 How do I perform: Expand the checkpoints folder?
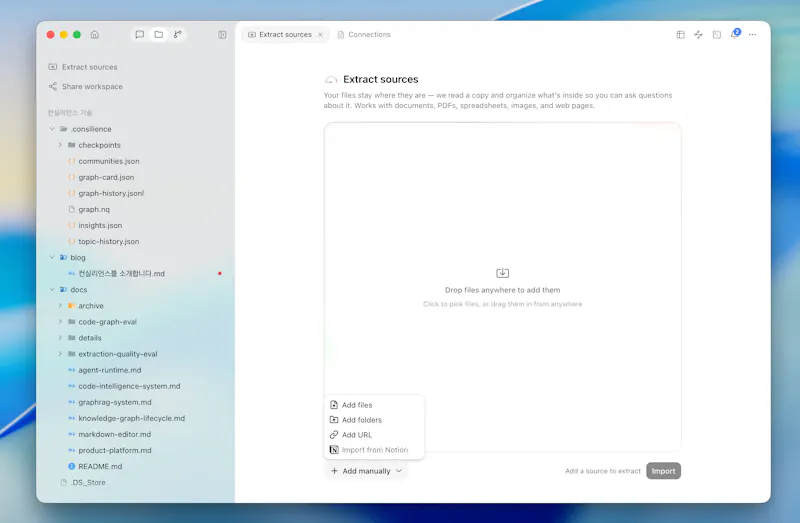60,145
